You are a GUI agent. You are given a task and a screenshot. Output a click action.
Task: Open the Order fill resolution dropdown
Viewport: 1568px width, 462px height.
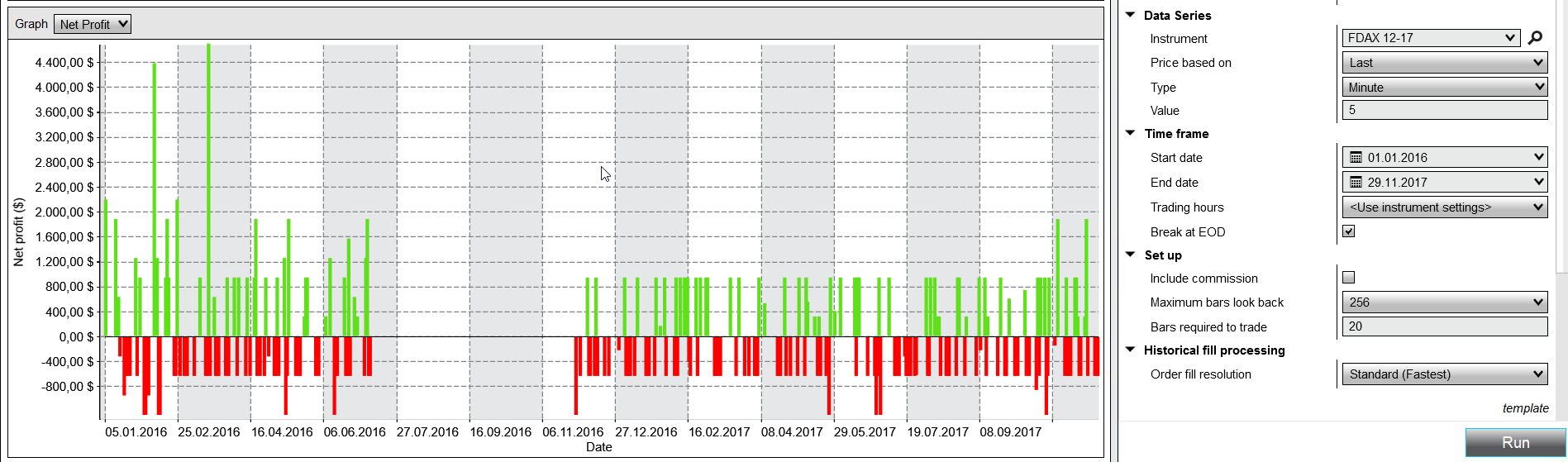pyautogui.click(x=1445, y=374)
